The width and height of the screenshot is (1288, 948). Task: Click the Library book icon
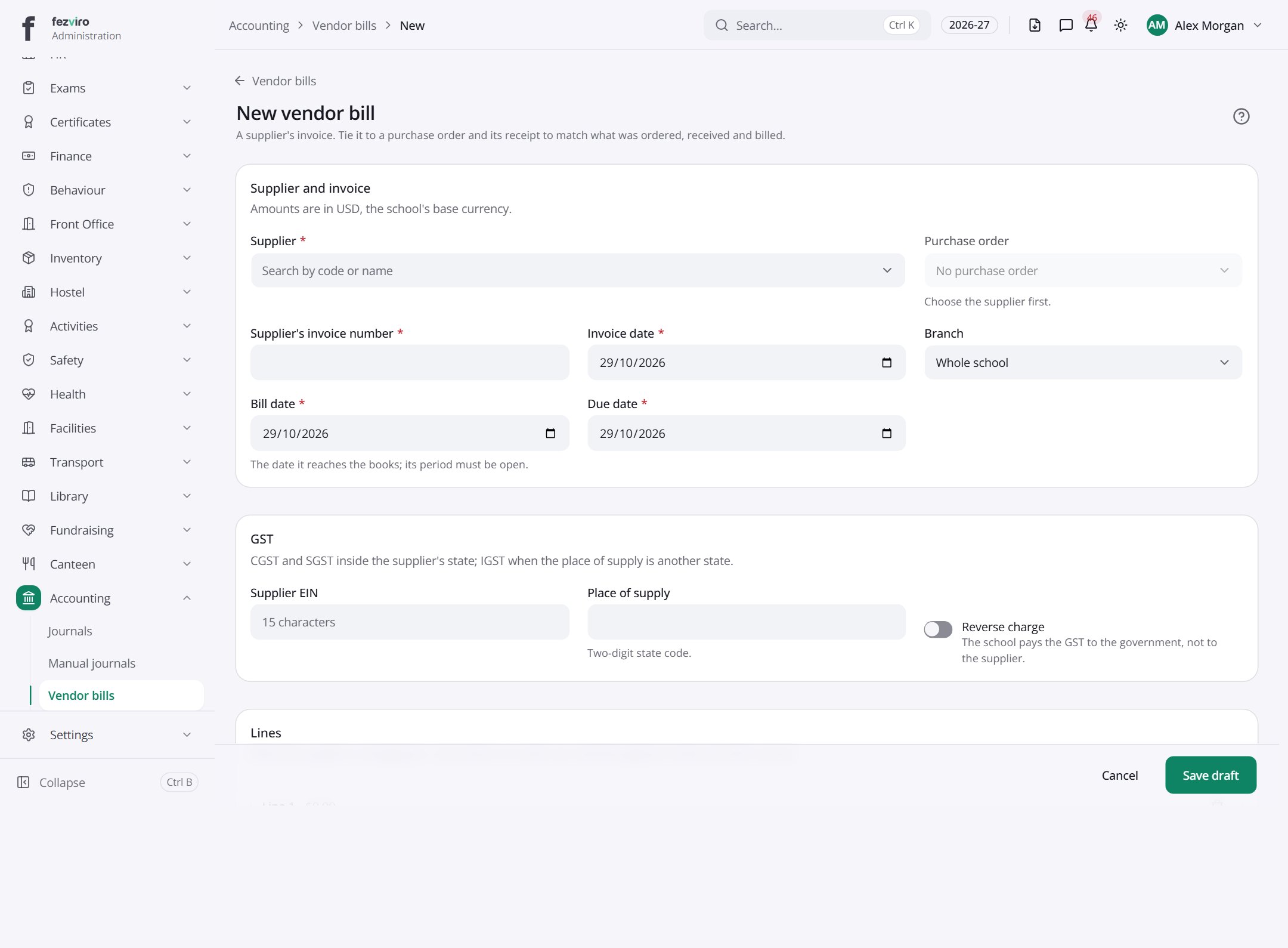pyautogui.click(x=29, y=496)
